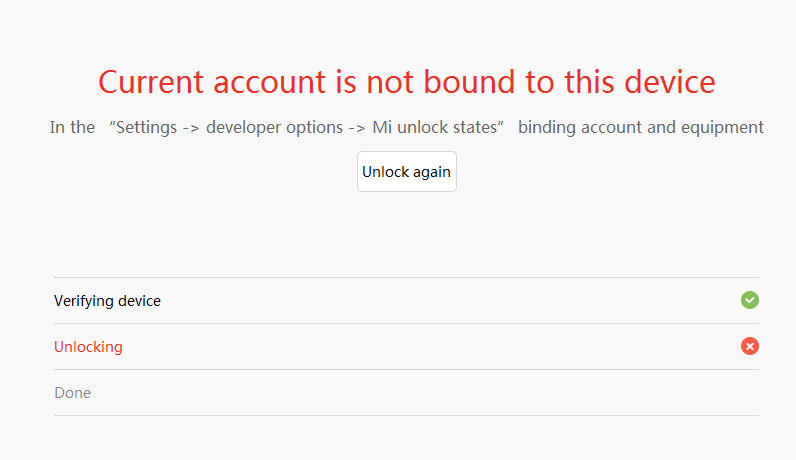Click the Unlock again button

click(406, 172)
